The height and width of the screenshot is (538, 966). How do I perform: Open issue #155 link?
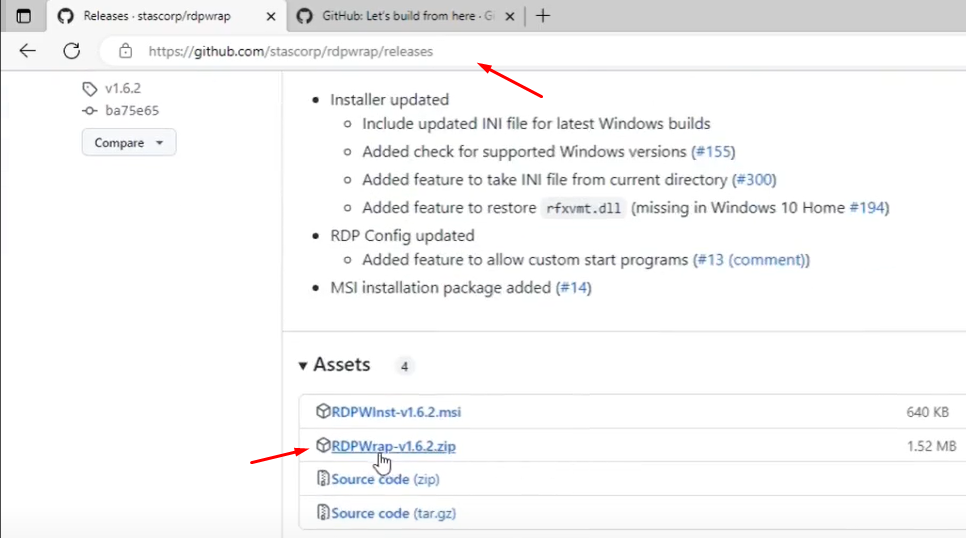click(x=713, y=152)
